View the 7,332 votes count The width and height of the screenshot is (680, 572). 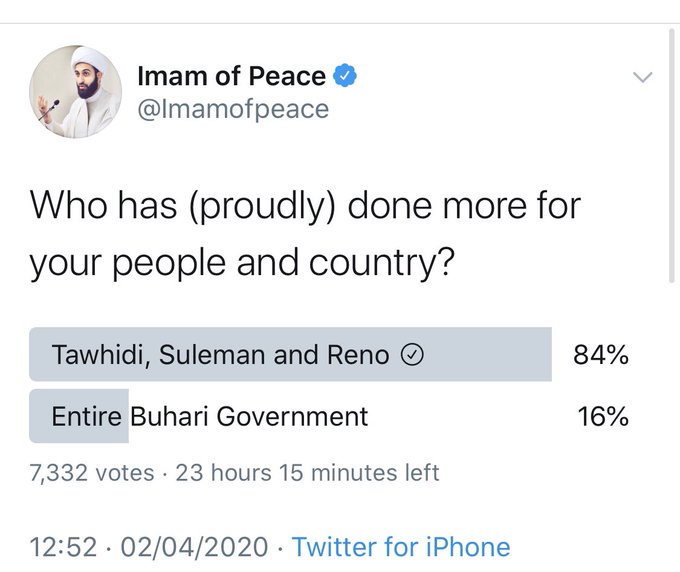coord(92,473)
